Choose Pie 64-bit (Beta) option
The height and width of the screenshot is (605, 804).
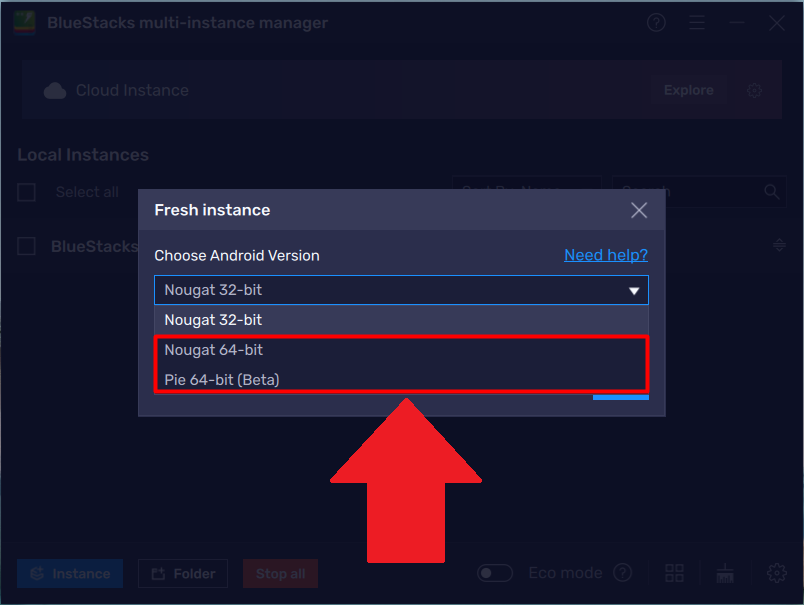click(401, 380)
